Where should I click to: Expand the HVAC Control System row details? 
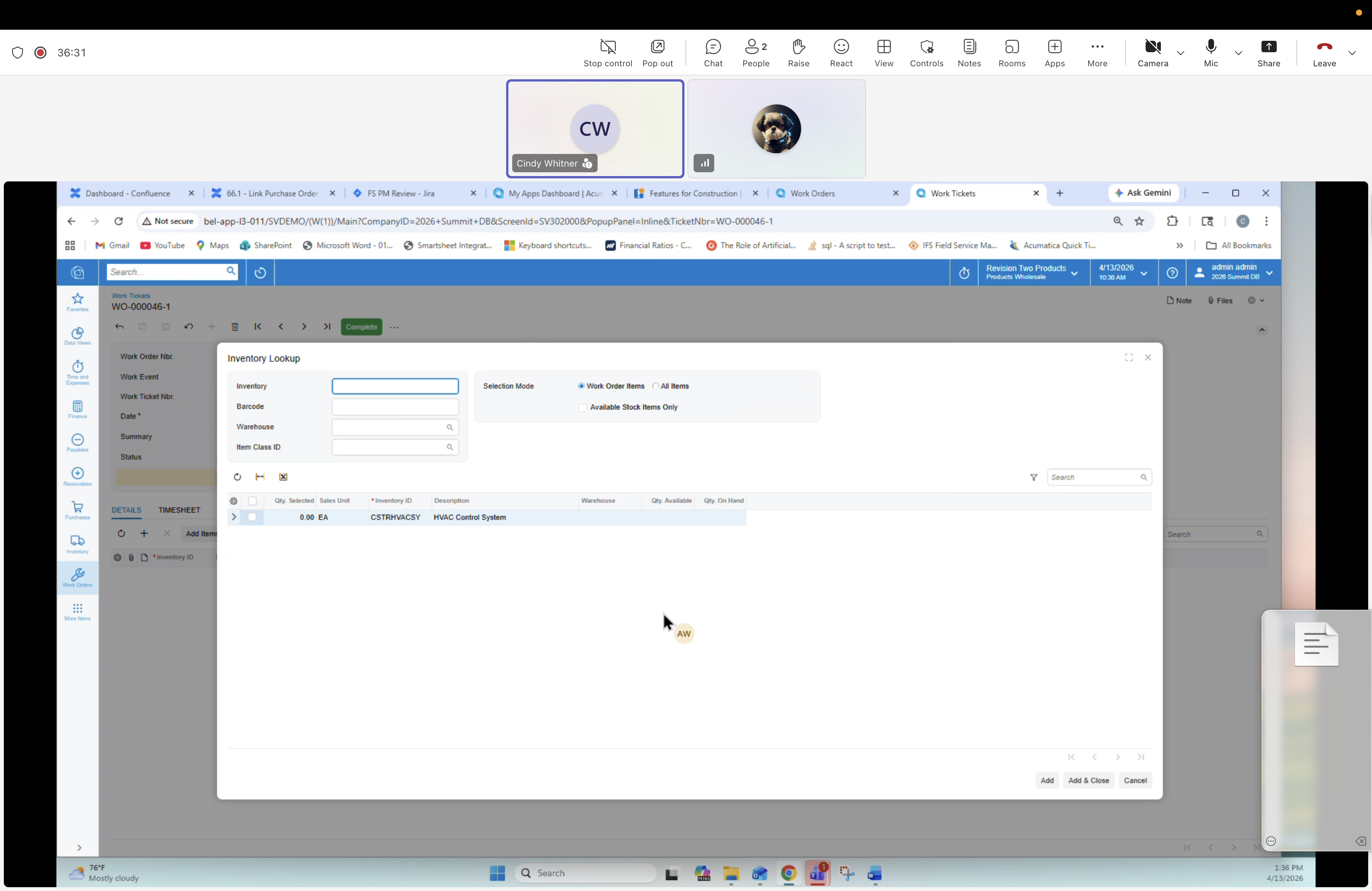[234, 517]
